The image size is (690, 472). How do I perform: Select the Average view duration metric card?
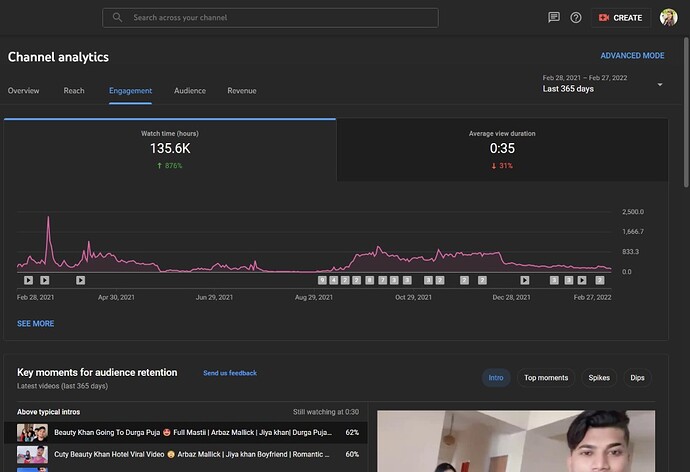pos(502,149)
